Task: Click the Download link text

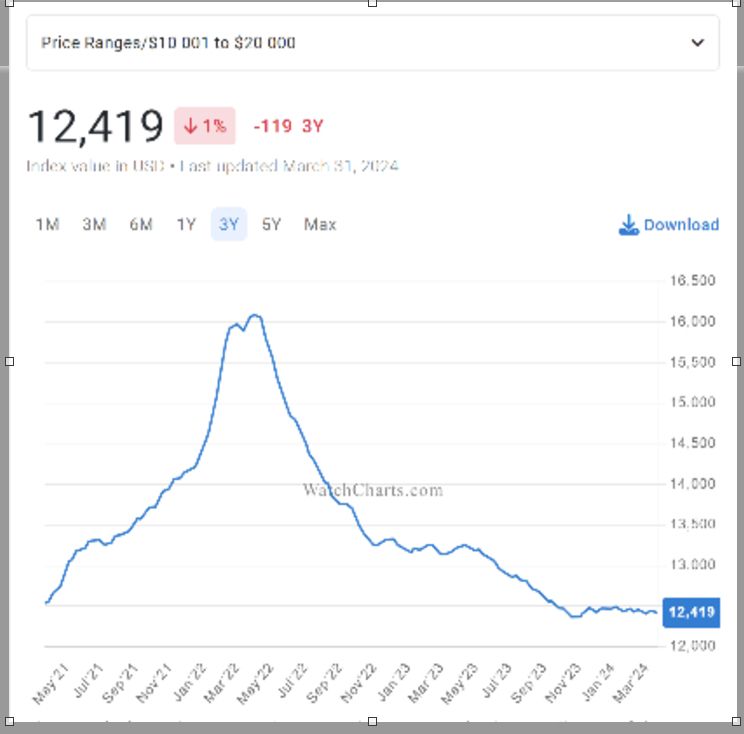Action: click(x=681, y=225)
